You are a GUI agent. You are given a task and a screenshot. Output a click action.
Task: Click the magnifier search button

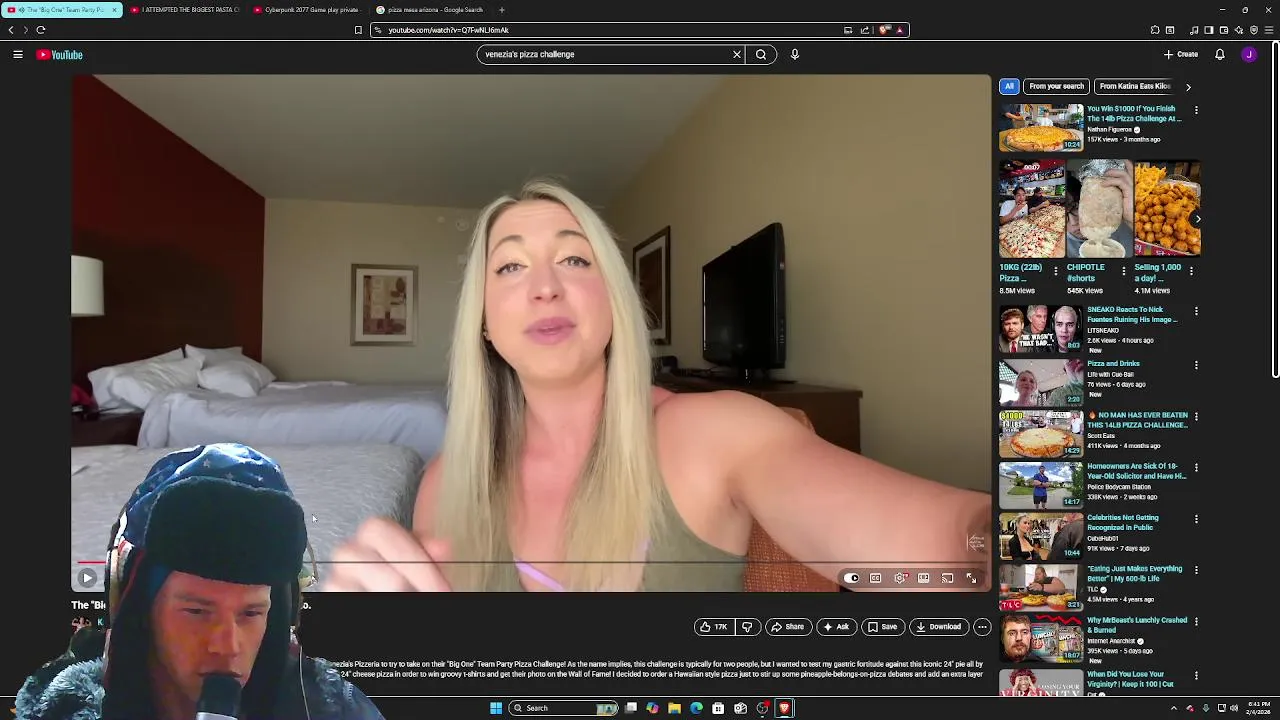tap(761, 55)
